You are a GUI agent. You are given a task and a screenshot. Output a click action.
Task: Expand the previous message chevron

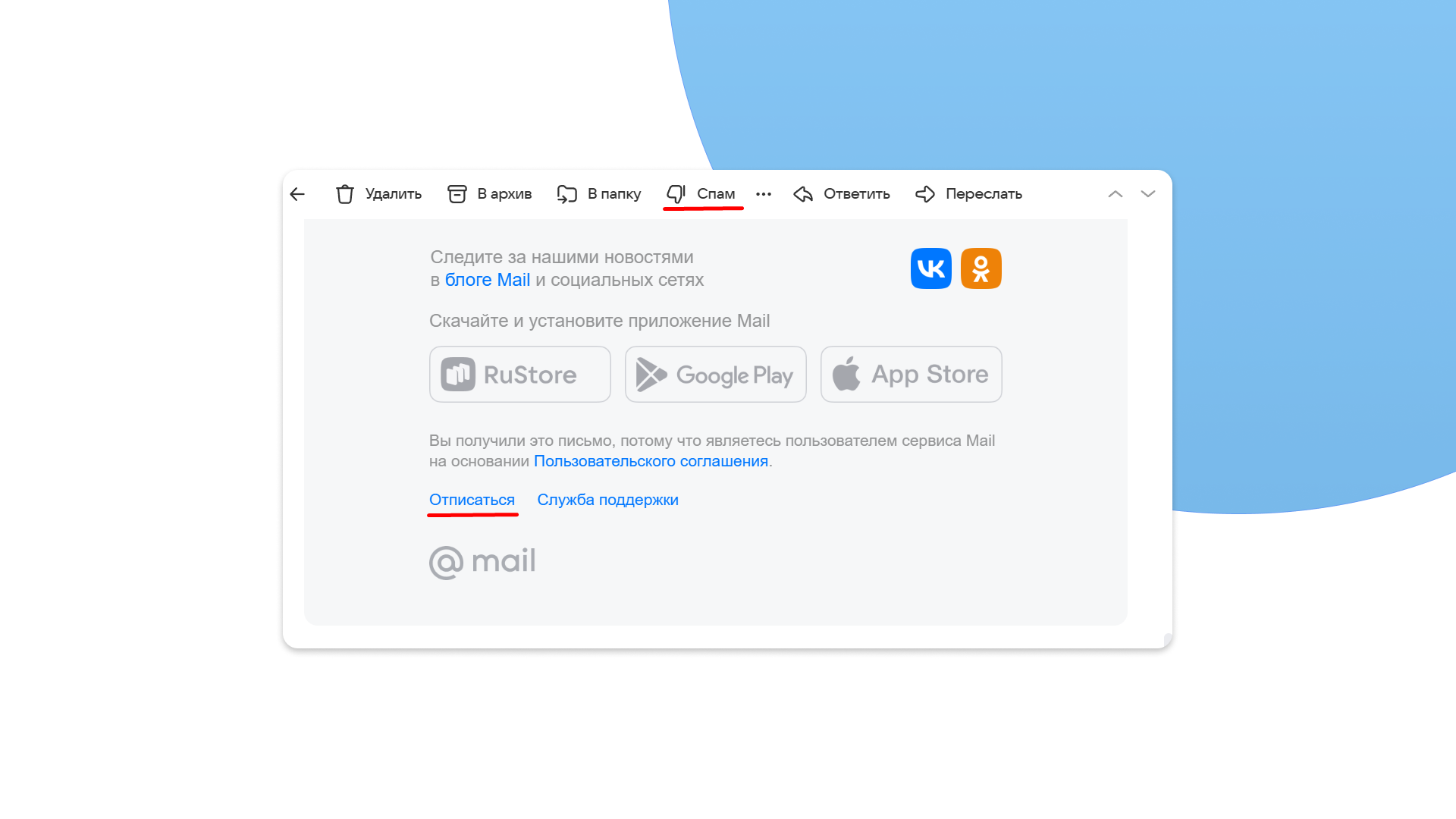(x=1116, y=194)
